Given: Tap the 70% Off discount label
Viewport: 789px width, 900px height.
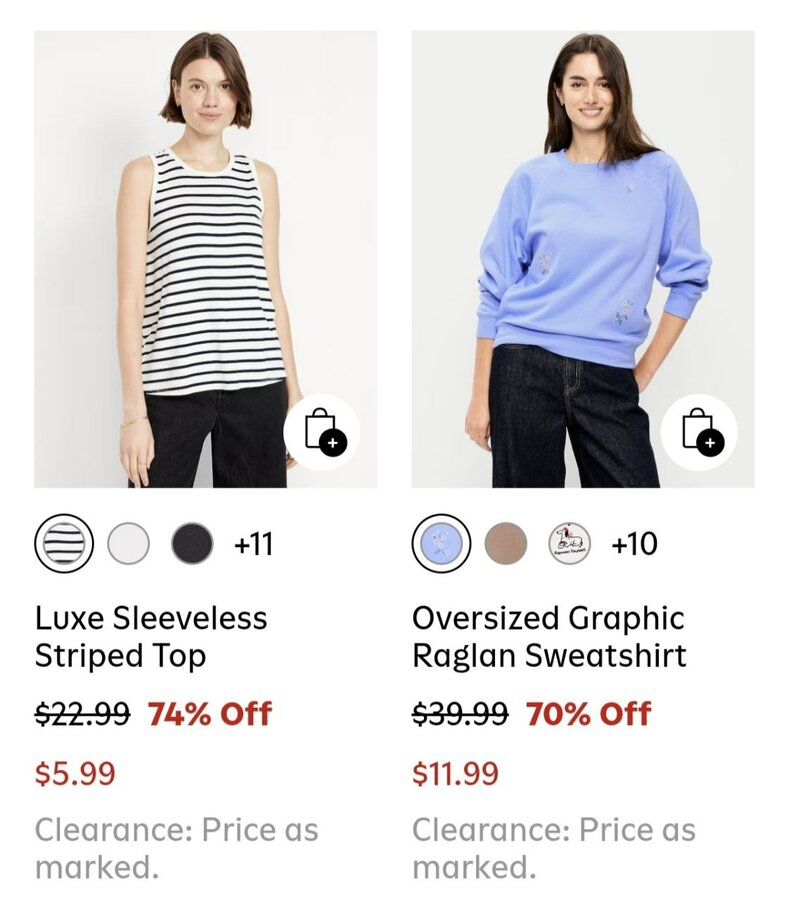Looking at the screenshot, I should coord(588,714).
